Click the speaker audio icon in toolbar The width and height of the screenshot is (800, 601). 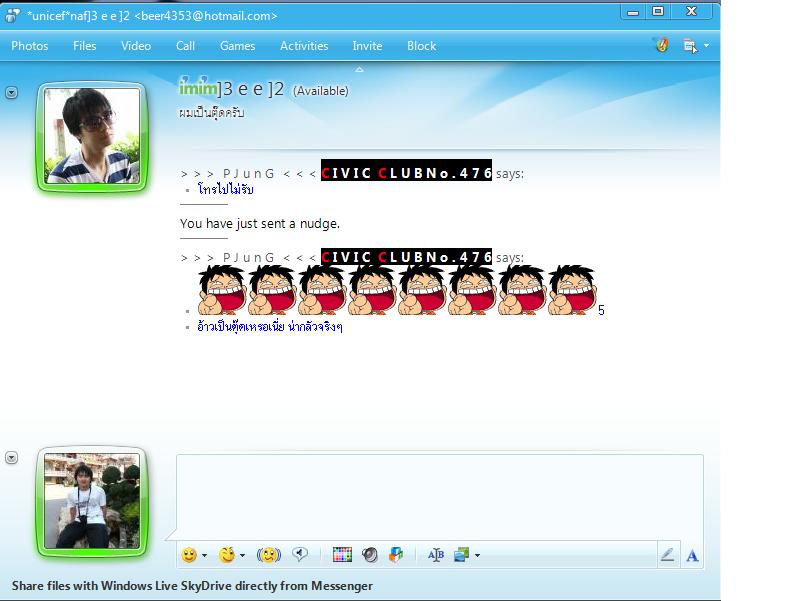click(370, 555)
